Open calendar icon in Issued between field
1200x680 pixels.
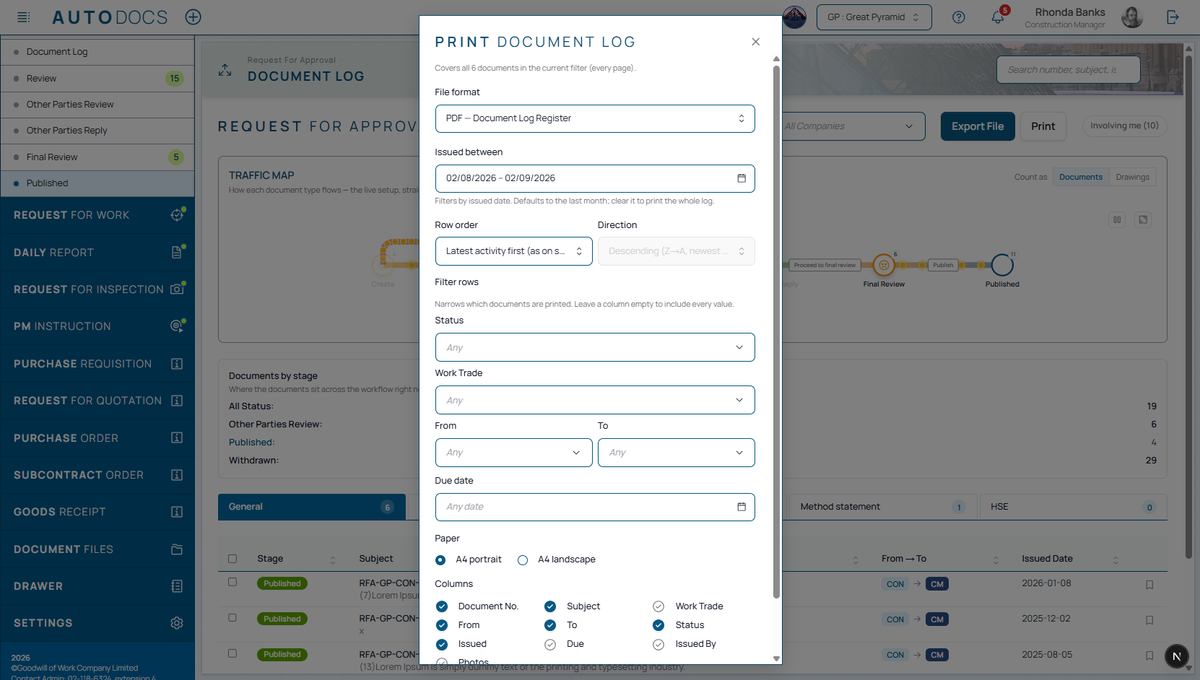pyautogui.click(x=741, y=178)
